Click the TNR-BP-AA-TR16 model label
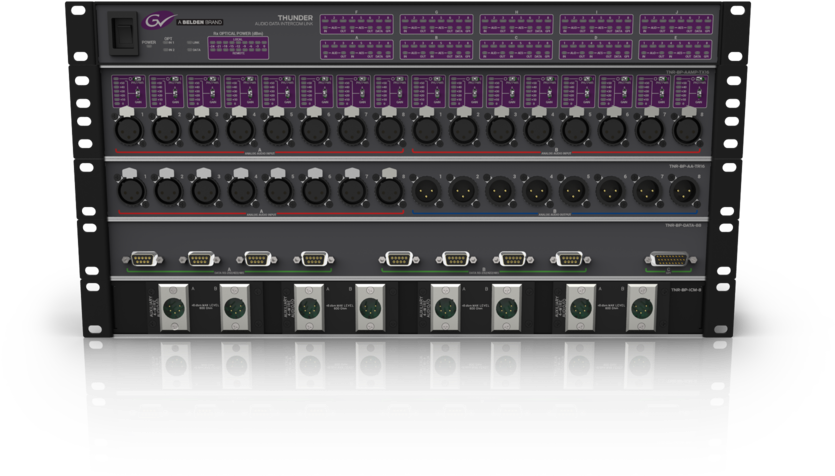The width and height of the screenshot is (835, 476). (x=687, y=167)
